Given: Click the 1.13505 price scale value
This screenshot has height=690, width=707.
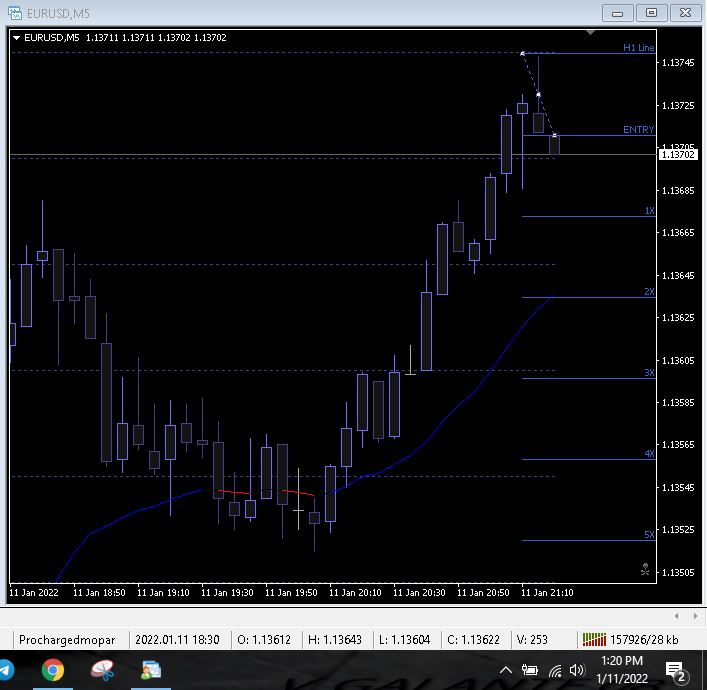Looking at the screenshot, I should coord(678,573).
